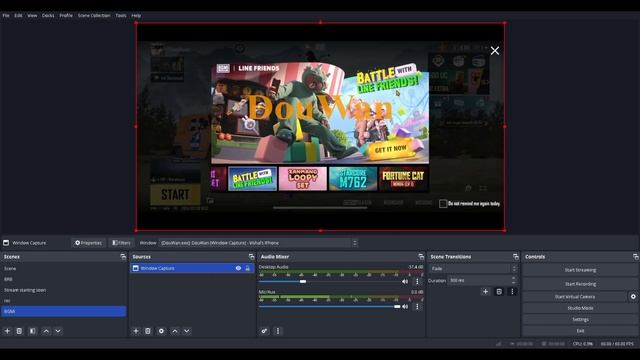This screenshot has height=360, width=640.
Task: Toggle lock on Window Capture source
Action: (247, 268)
